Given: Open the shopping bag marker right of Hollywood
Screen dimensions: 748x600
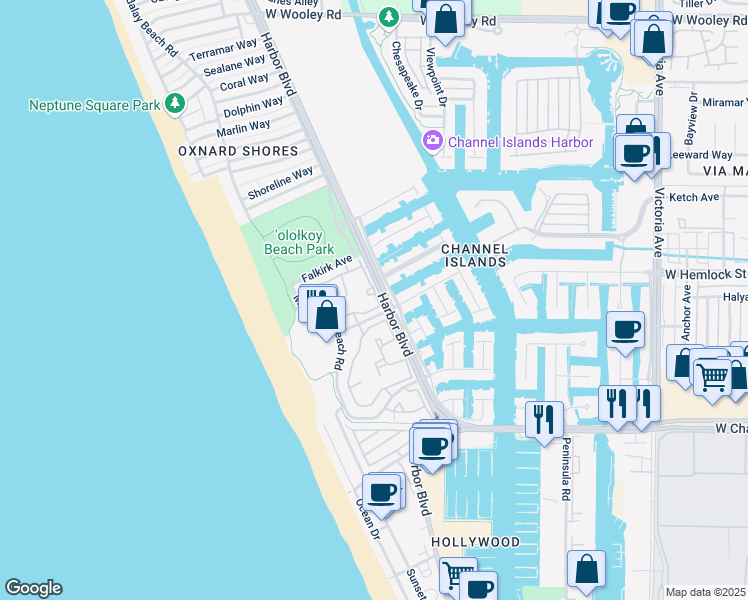Looking at the screenshot, I should tap(586, 568).
